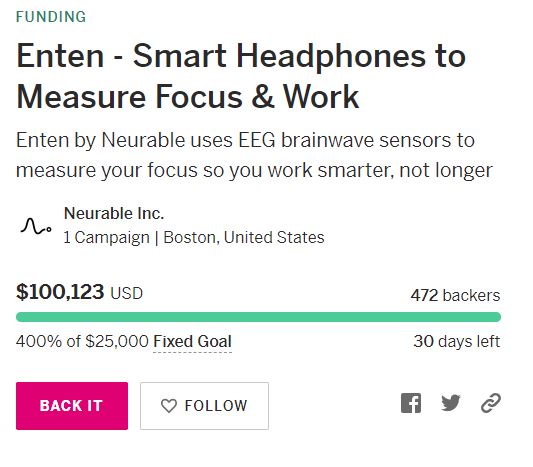Click the 30 days left text
The width and height of the screenshot is (533, 467).
[457, 341]
